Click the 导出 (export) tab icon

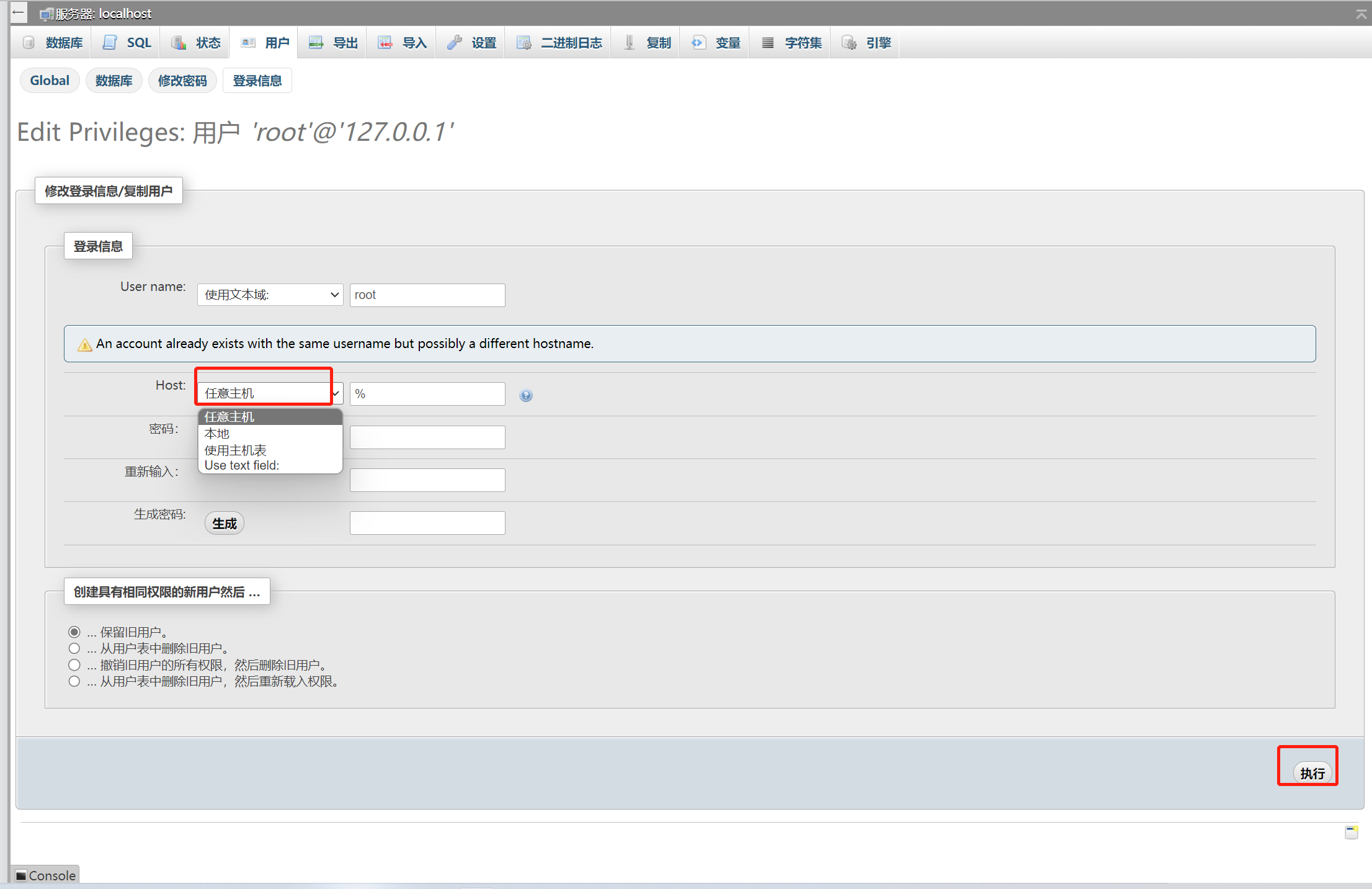316,43
